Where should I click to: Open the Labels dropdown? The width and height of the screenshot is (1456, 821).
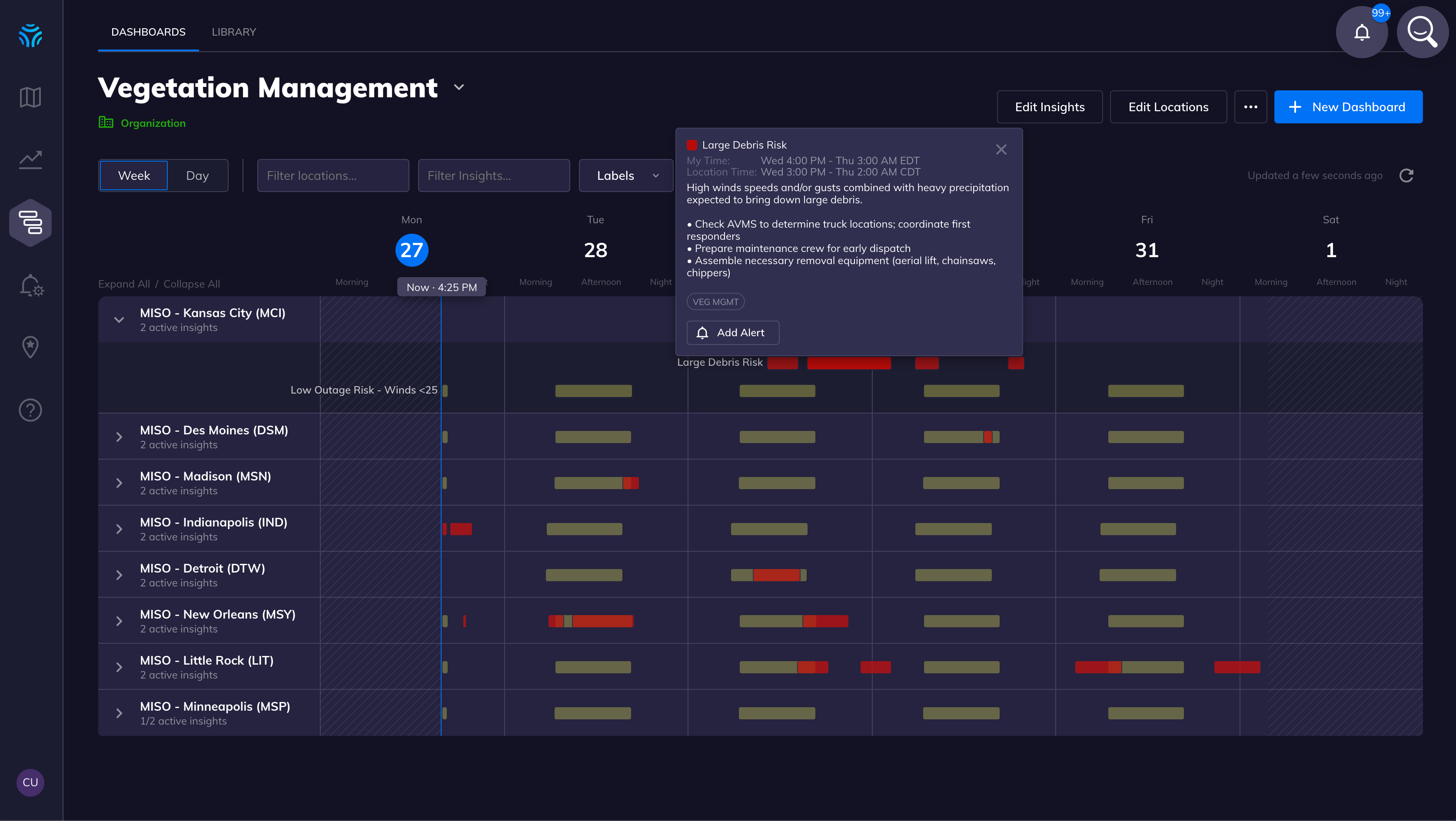[626, 176]
